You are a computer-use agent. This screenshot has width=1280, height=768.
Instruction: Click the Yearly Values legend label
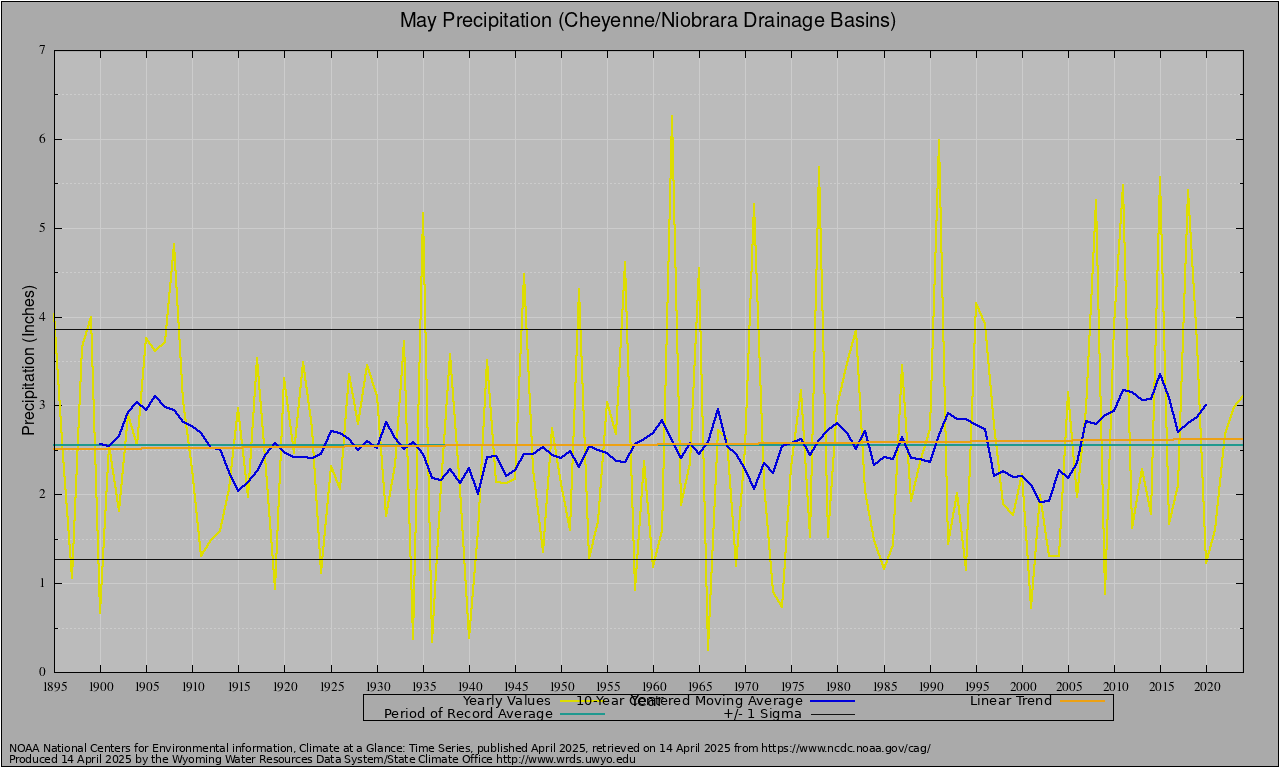[x=506, y=700]
